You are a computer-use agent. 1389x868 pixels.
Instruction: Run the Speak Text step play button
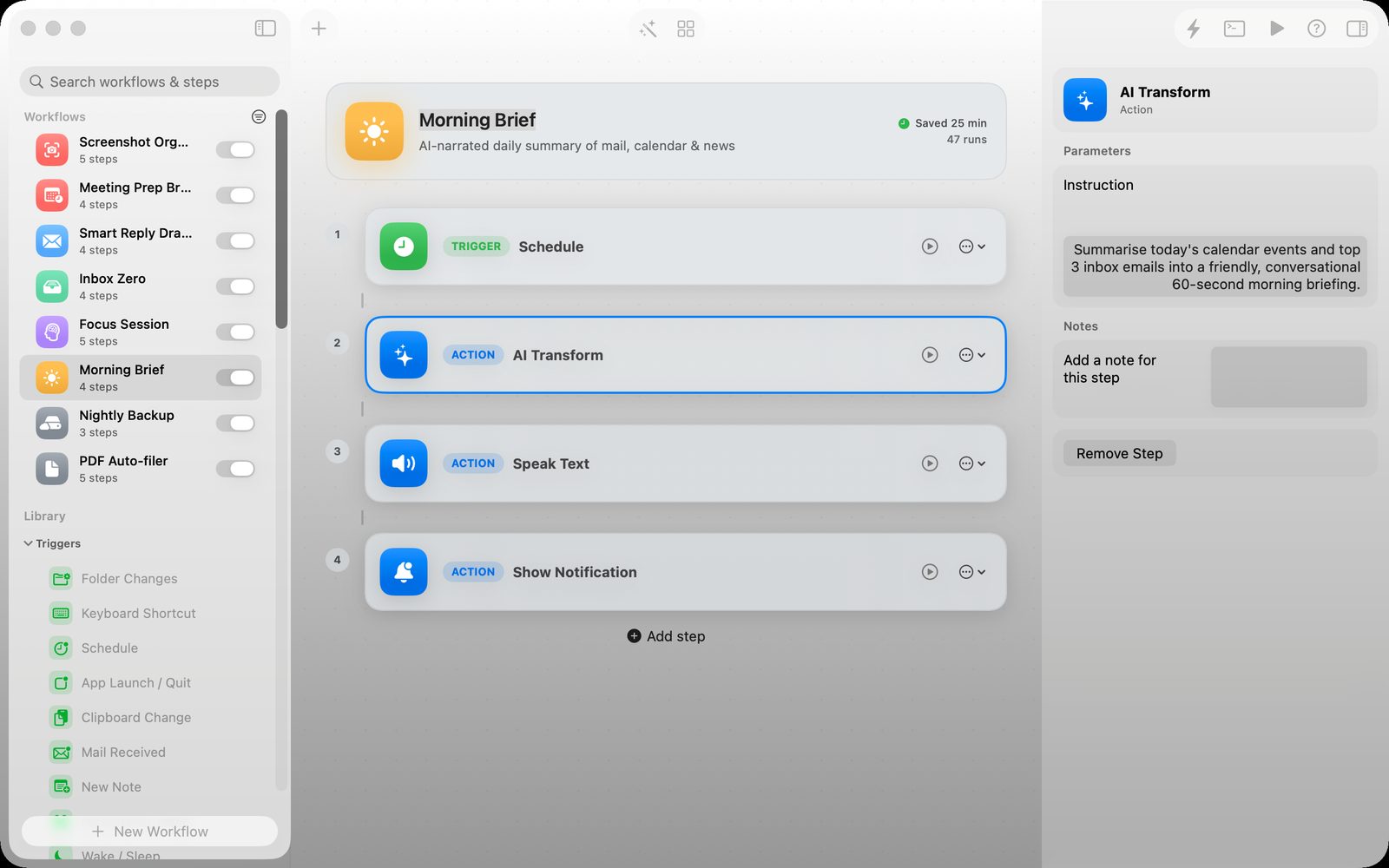pos(930,464)
